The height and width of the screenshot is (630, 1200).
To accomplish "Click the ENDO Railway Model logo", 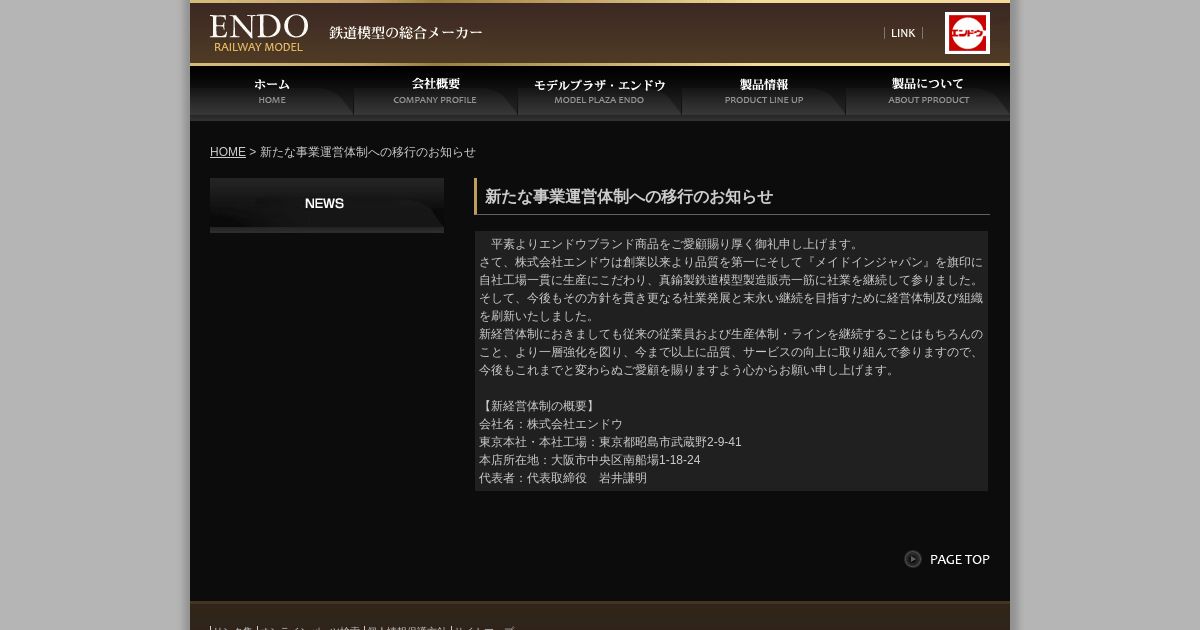I will point(259,33).
